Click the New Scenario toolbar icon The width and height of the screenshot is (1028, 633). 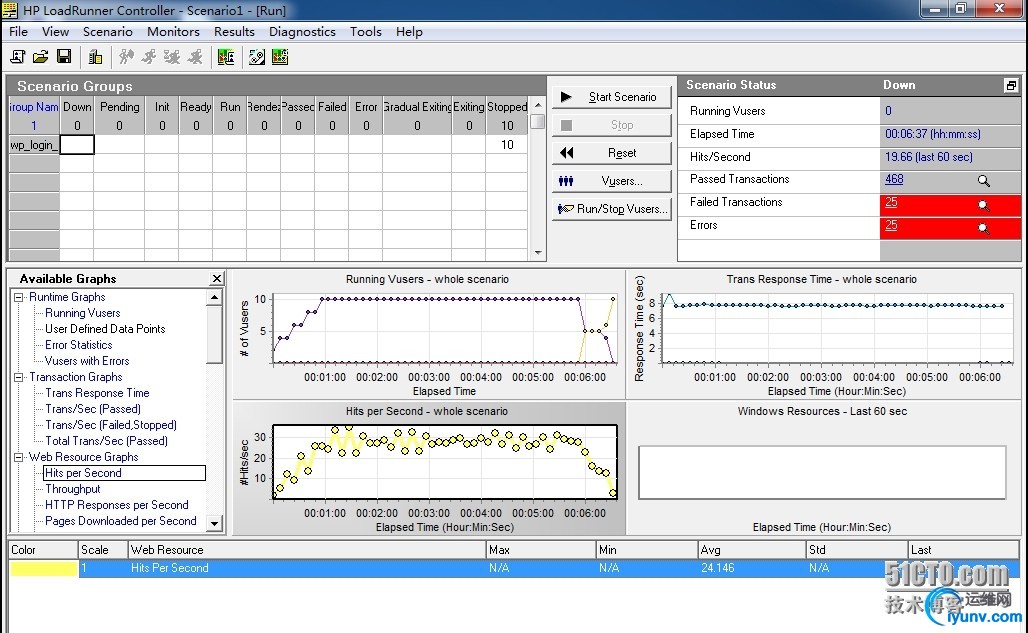tap(17, 57)
